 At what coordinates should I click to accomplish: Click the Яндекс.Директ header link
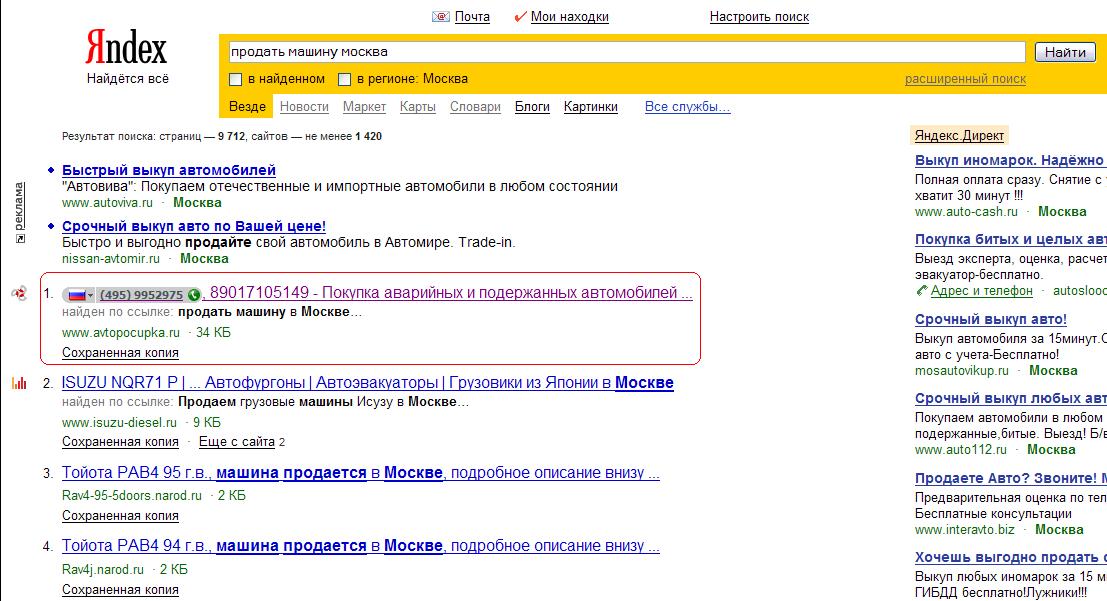(x=959, y=136)
